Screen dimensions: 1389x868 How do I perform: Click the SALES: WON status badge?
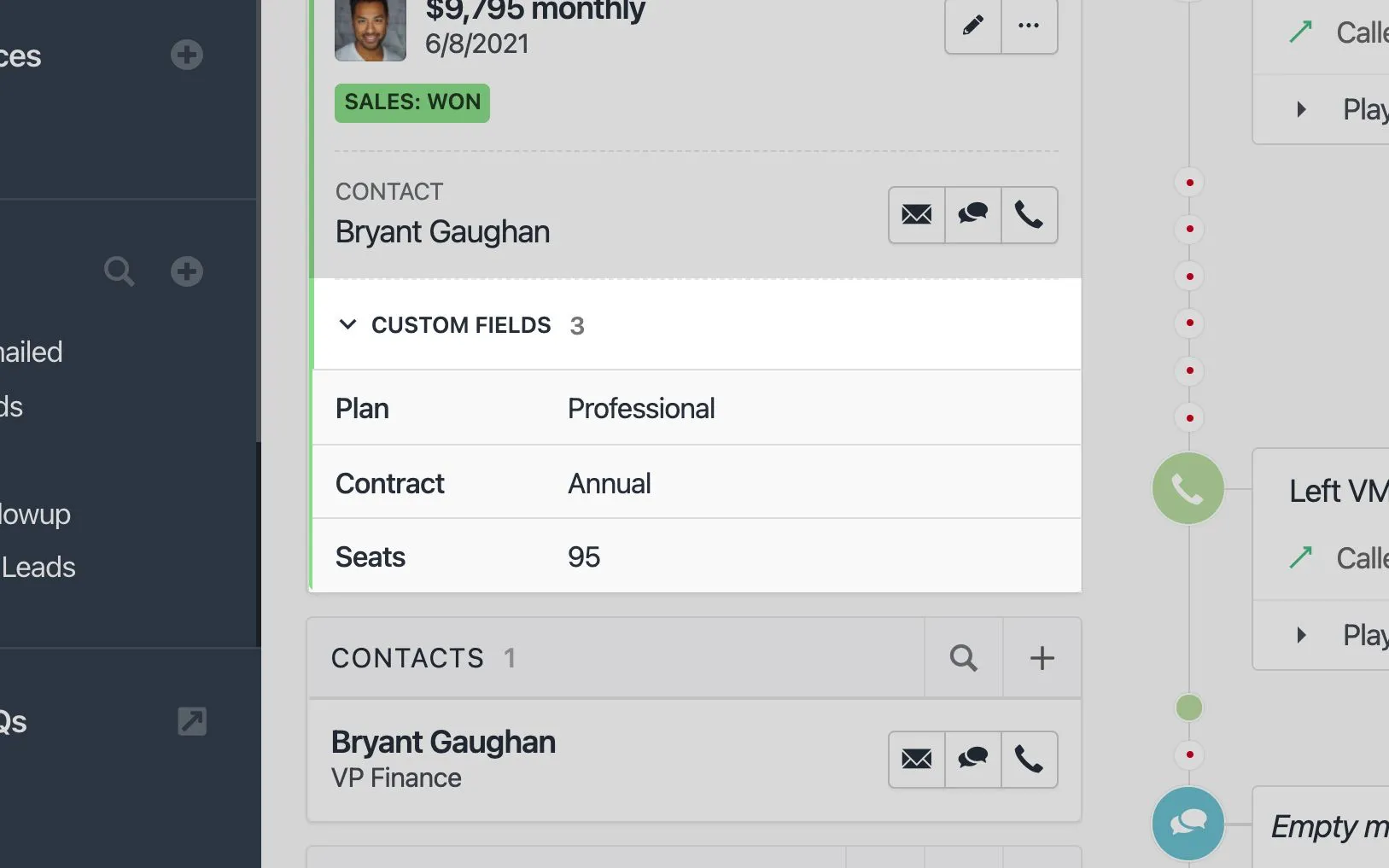coord(411,102)
